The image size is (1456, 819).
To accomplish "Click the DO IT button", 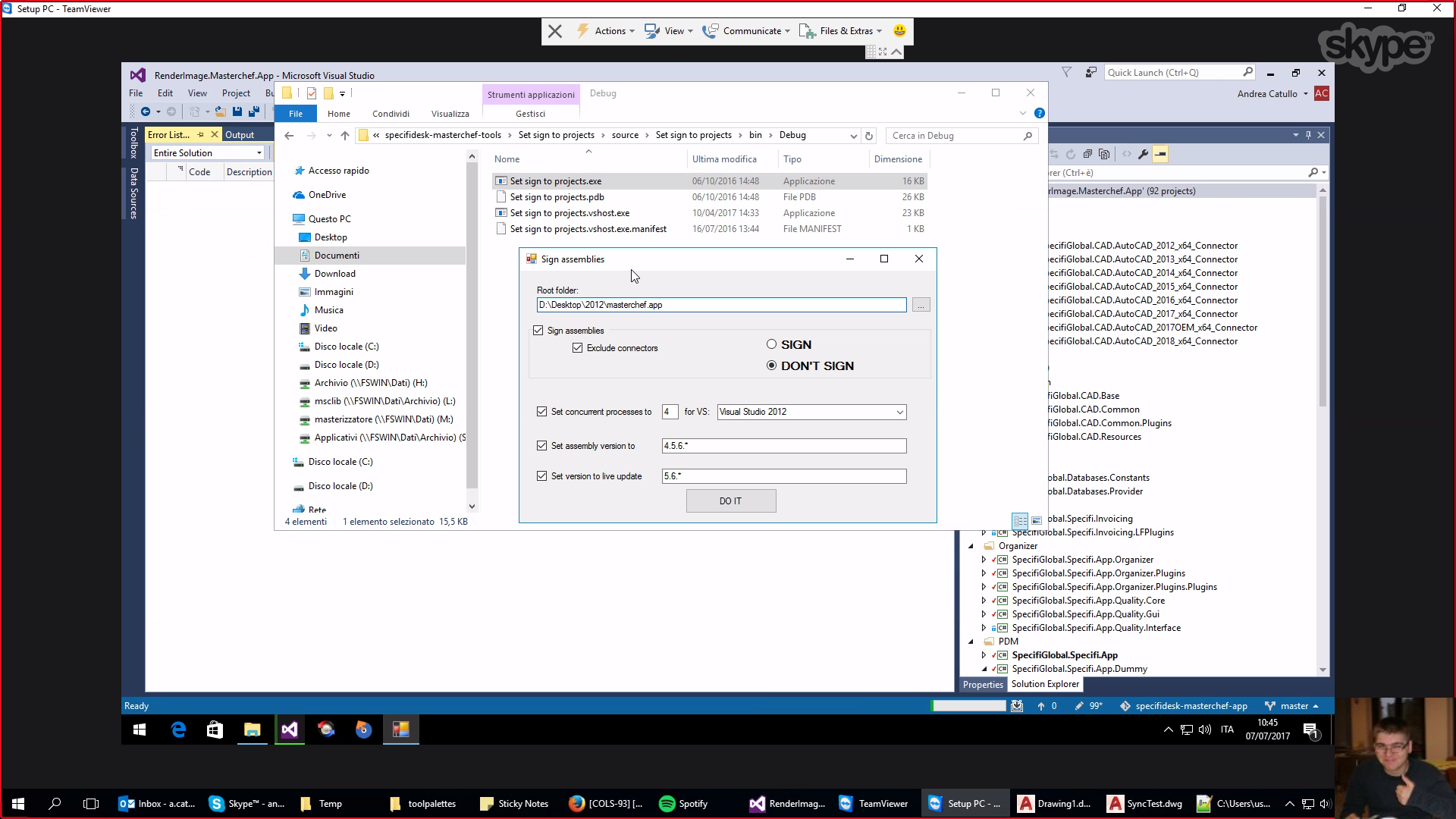I will (x=731, y=500).
